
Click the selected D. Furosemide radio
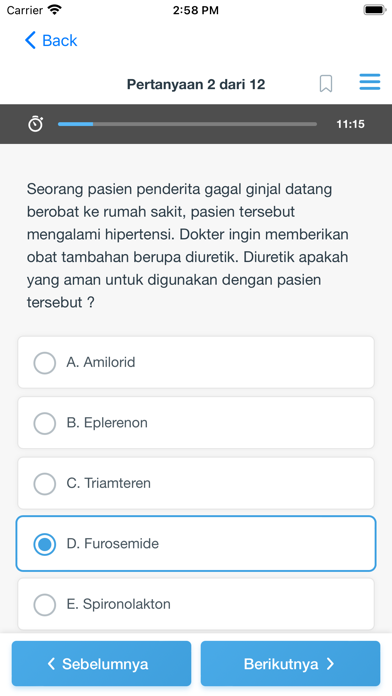click(x=44, y=544)
